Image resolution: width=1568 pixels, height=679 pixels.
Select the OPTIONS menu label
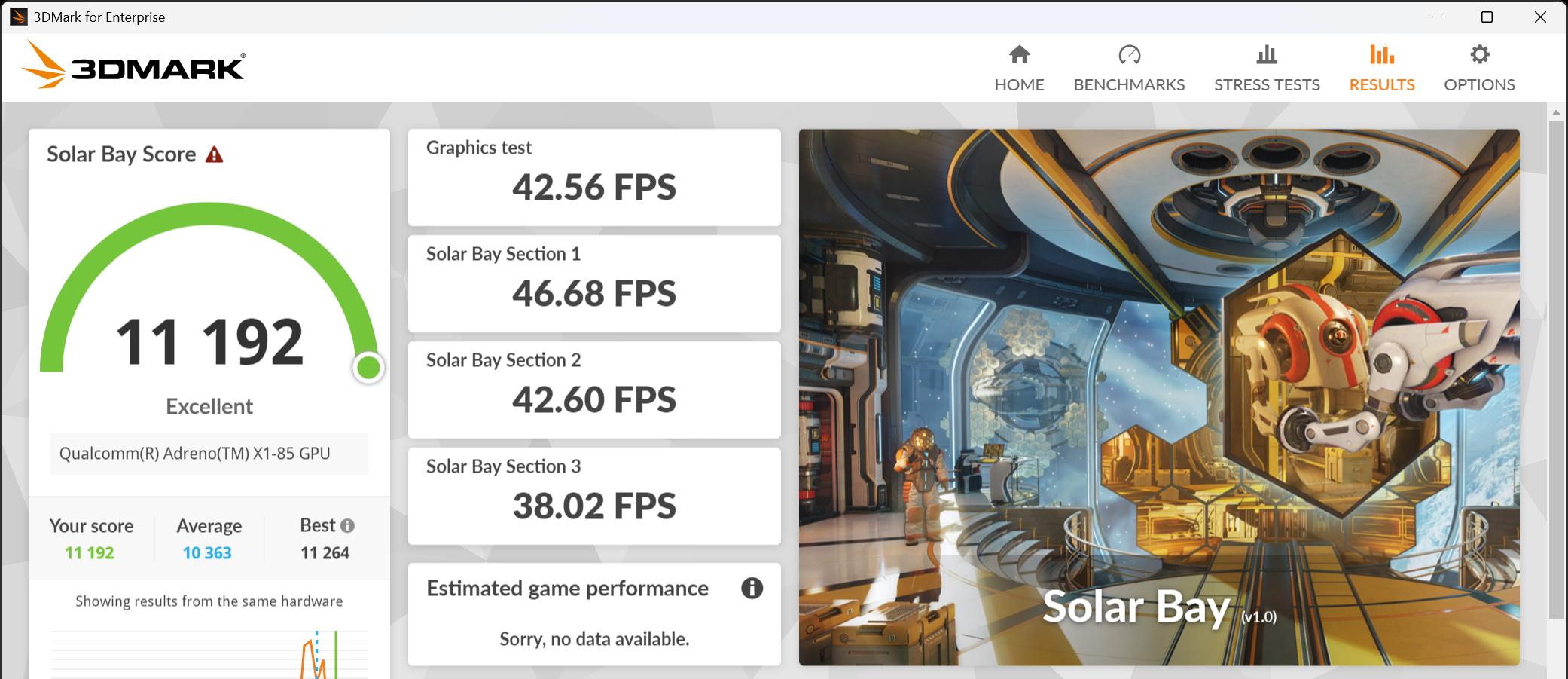coord(1479,84)
